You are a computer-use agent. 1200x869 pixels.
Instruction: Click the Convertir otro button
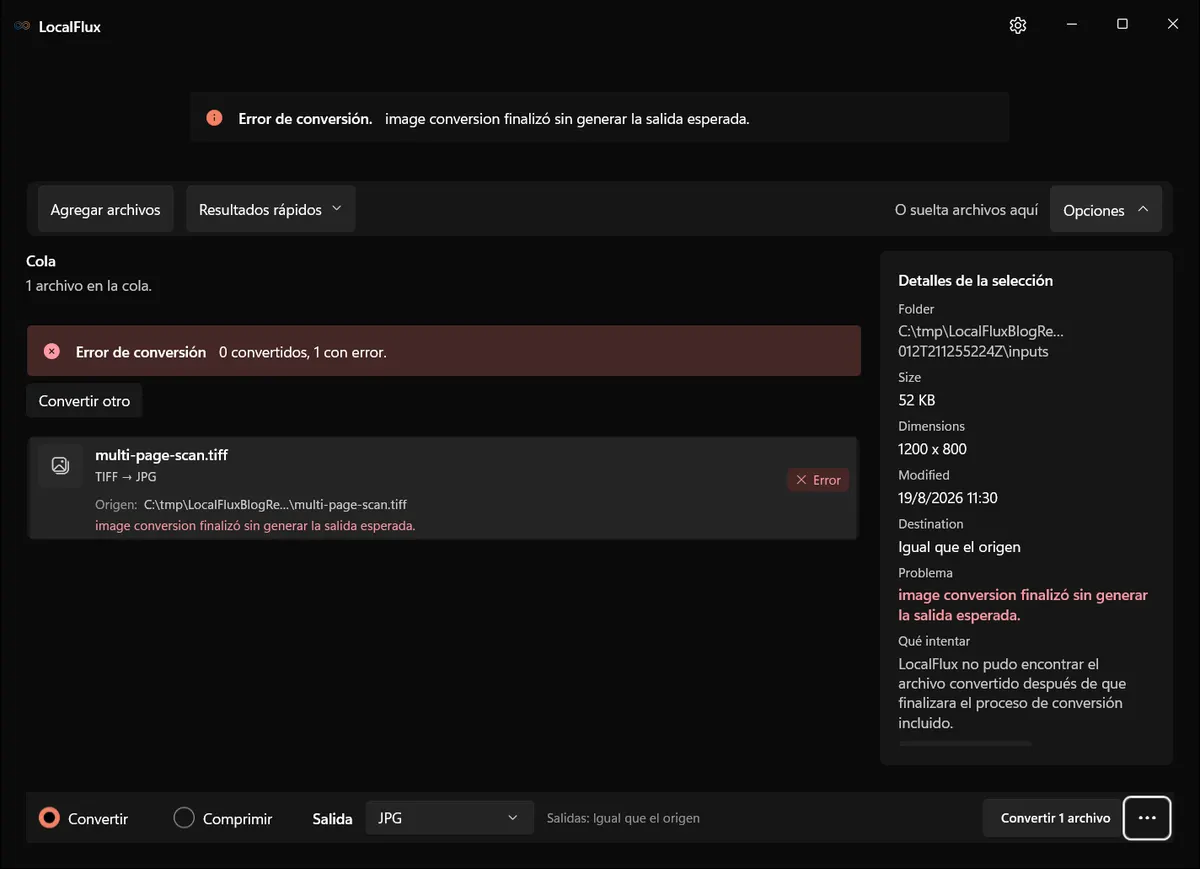pos(85,401)
